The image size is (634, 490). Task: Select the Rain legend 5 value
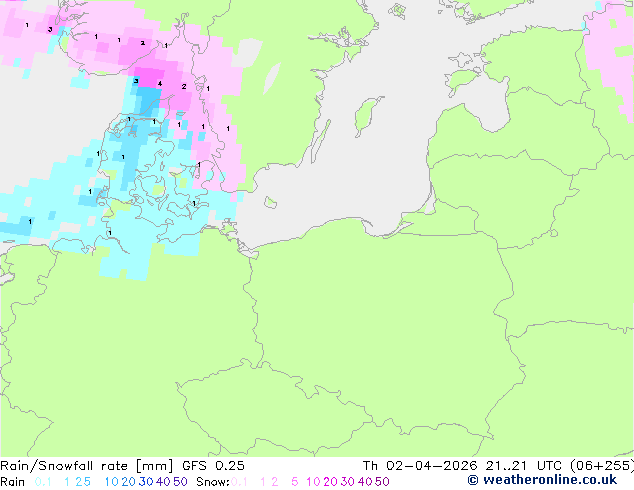click(x=87, y=482)
